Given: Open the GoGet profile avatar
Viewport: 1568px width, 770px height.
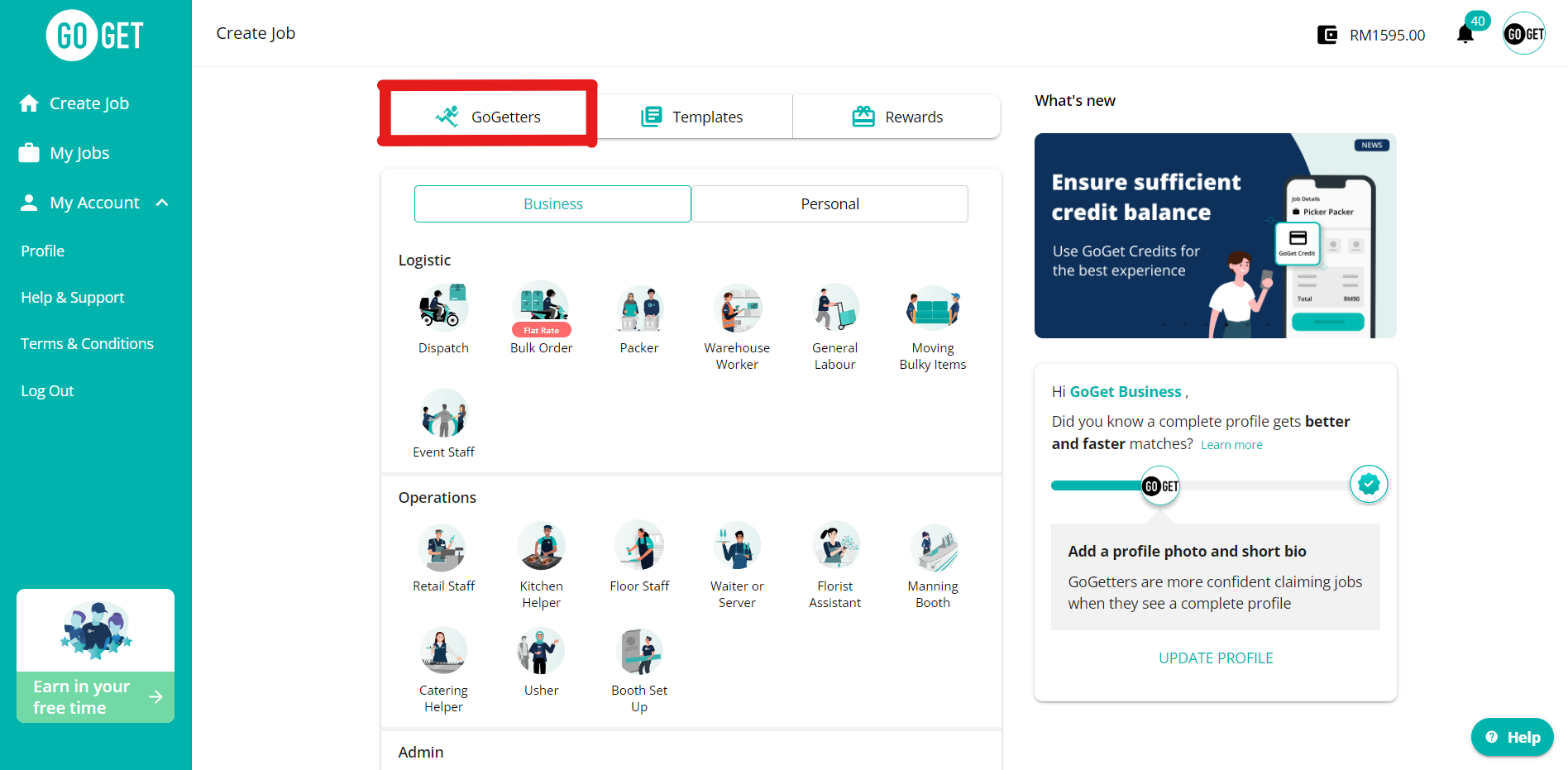Looking at the screenshot, I should coord(1524,34).
